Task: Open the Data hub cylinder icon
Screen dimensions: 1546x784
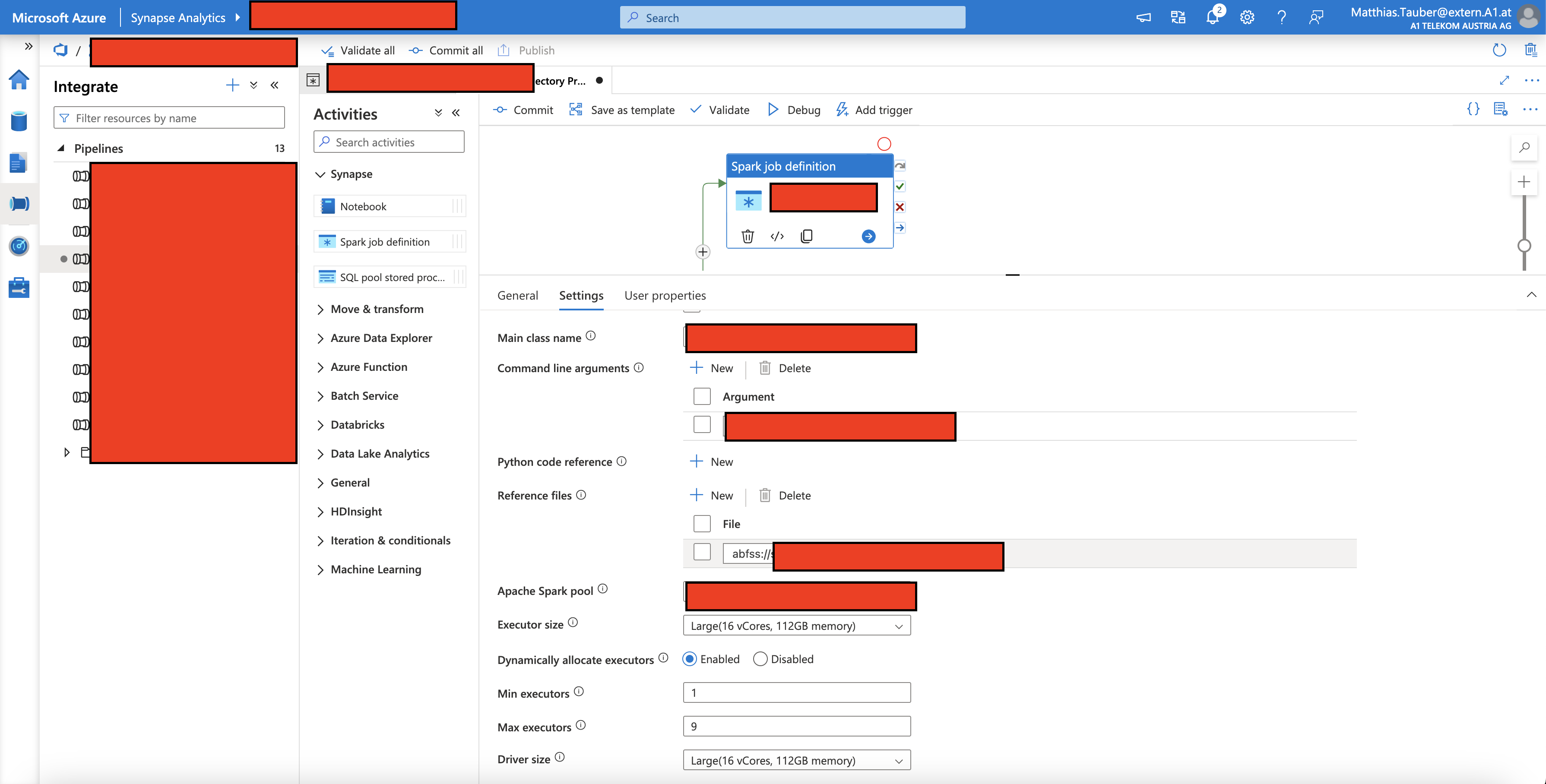Action: point(19,120)
